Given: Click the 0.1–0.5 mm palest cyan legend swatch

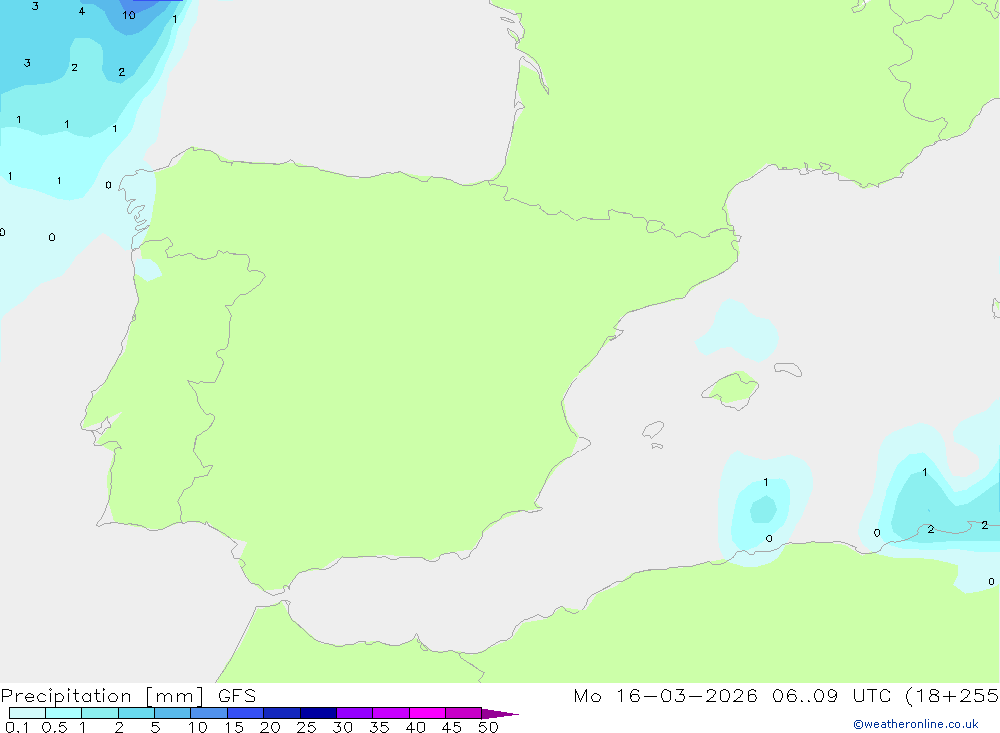Looking at the screenshot, I should click(x=27, y=713).
